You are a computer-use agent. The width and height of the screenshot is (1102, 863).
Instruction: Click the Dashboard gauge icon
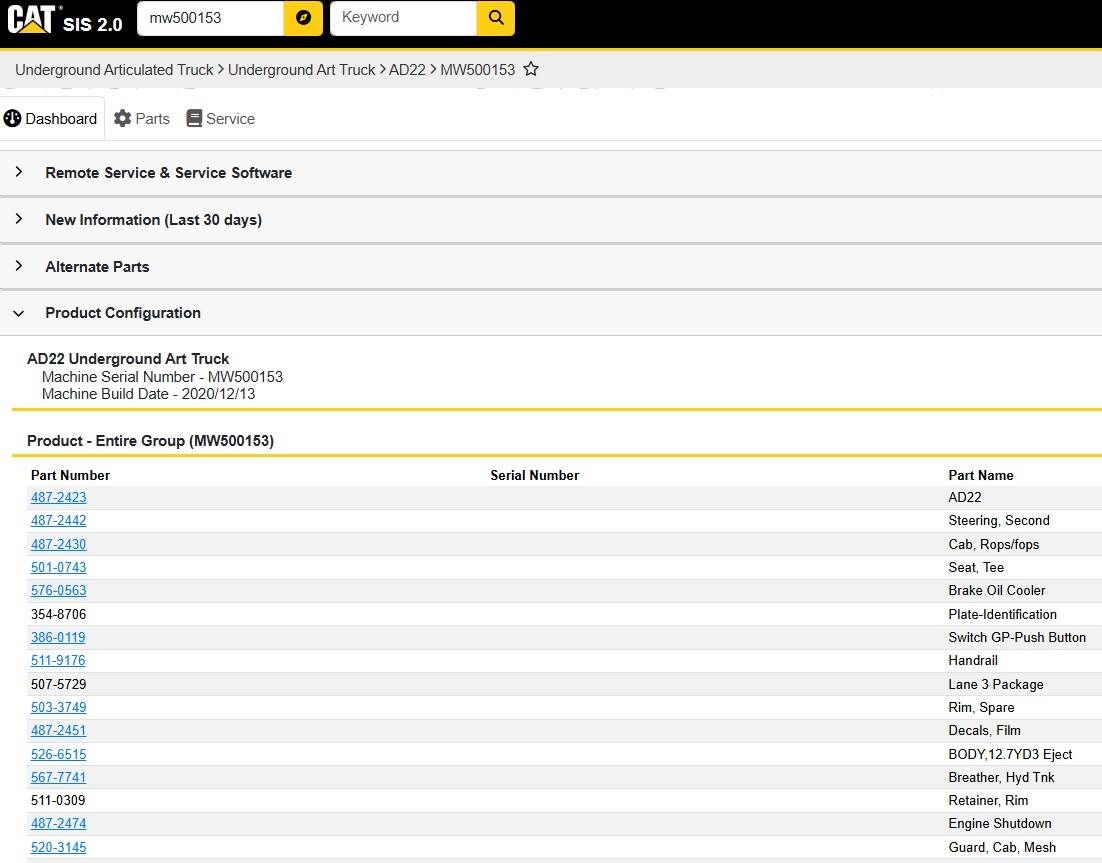12,118
